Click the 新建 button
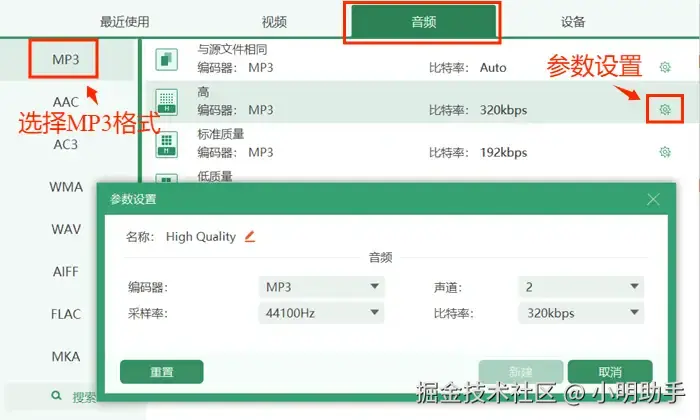Screen dimensions: 700x420 [521, 372]
